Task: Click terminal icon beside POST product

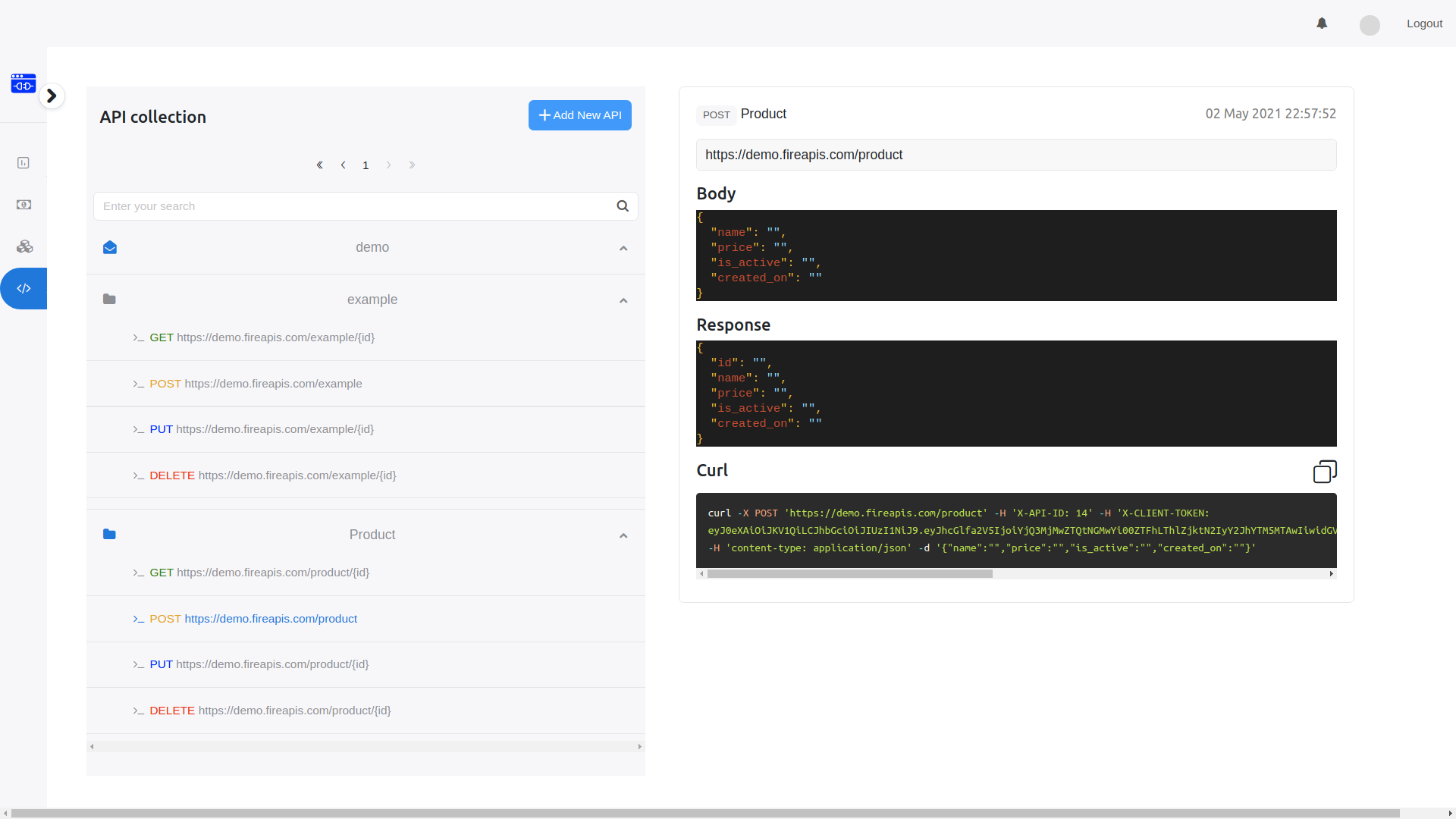Action: pyautogui.click(x=139, y=620)
